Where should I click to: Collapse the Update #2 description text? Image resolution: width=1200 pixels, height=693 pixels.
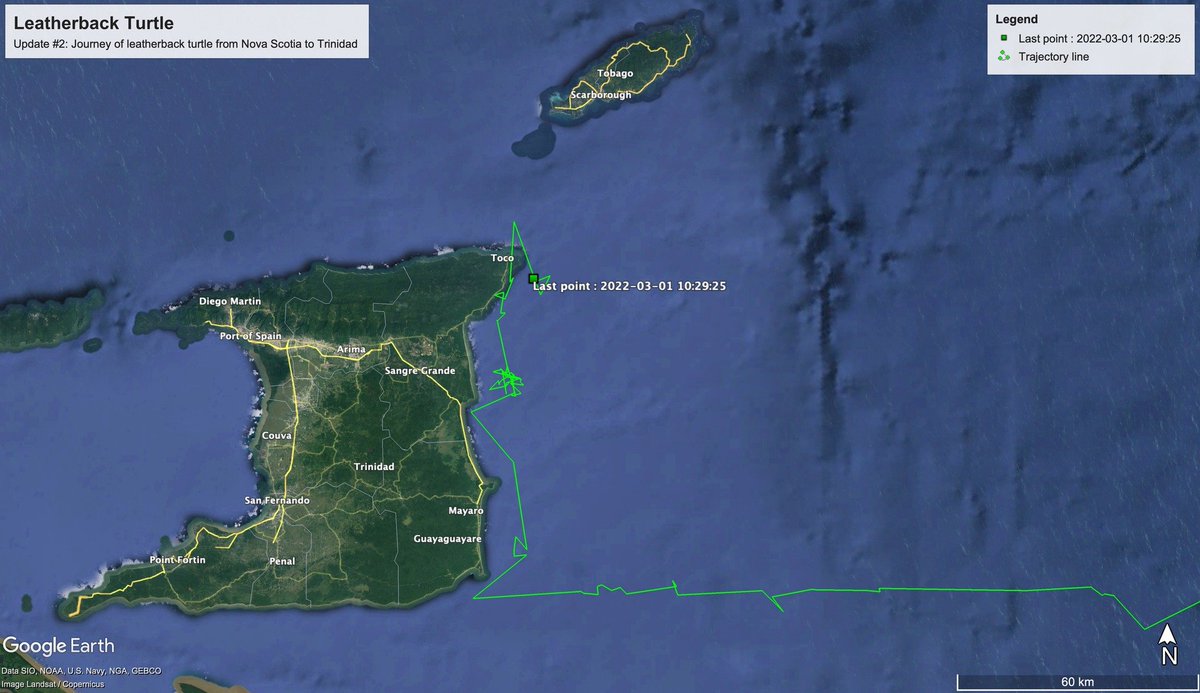(185, 44)
